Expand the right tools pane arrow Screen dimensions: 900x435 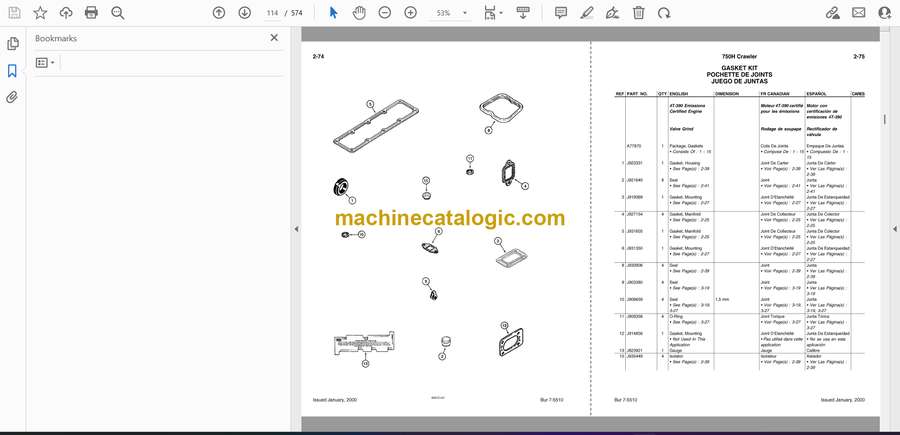(x=894, y=229)
